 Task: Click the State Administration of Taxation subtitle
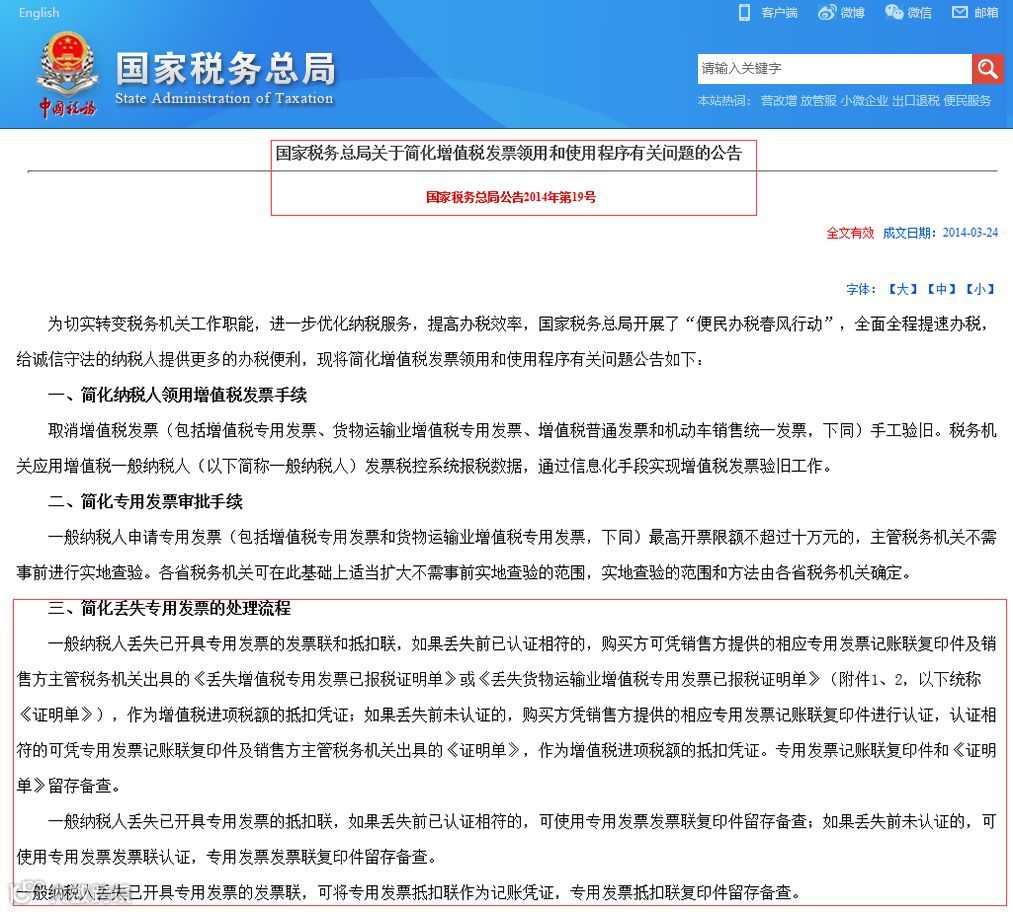pyautogui.click(x=224, y=98)
